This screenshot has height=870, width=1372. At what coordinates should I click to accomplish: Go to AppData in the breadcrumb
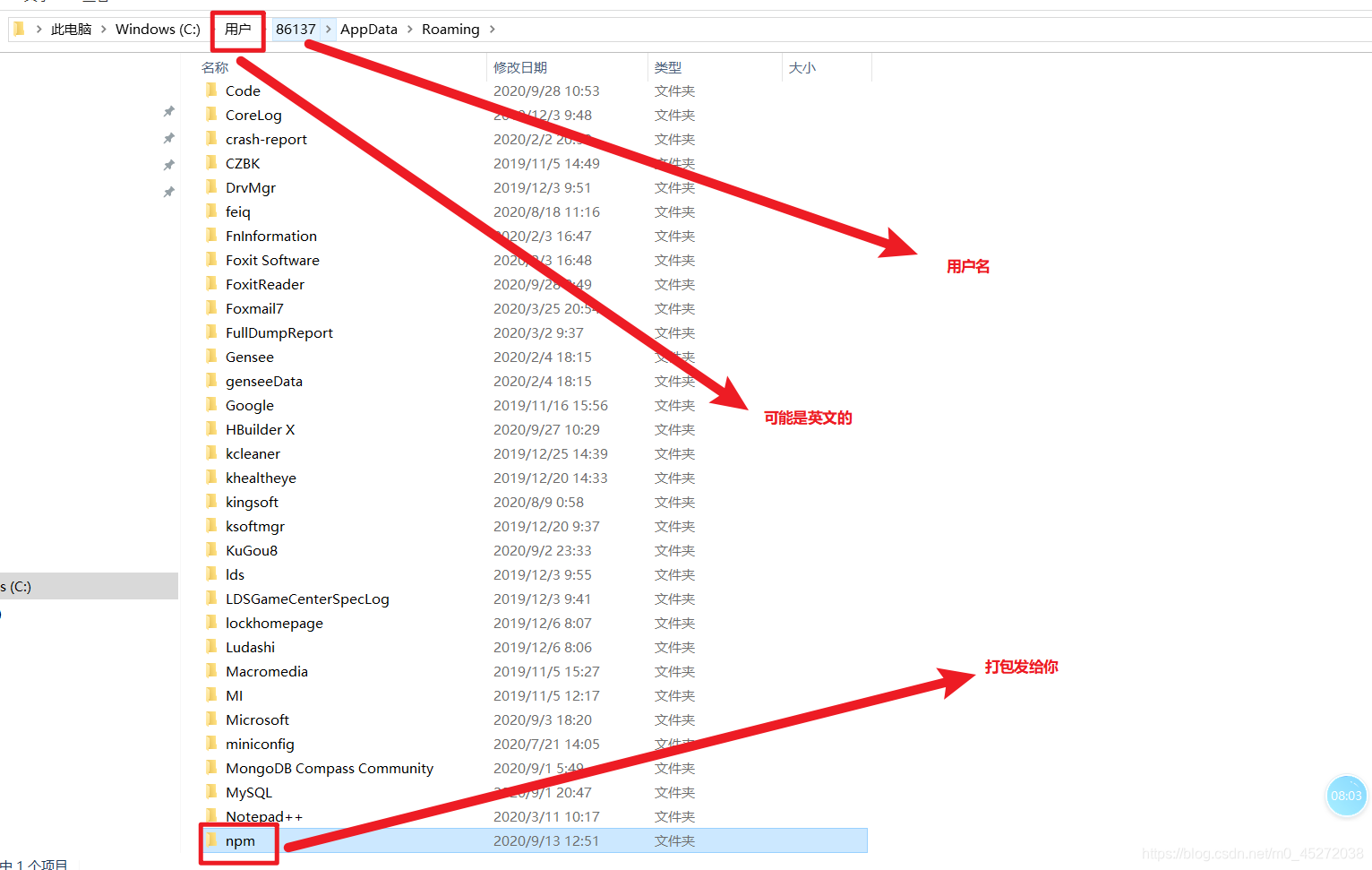[369, 30]
